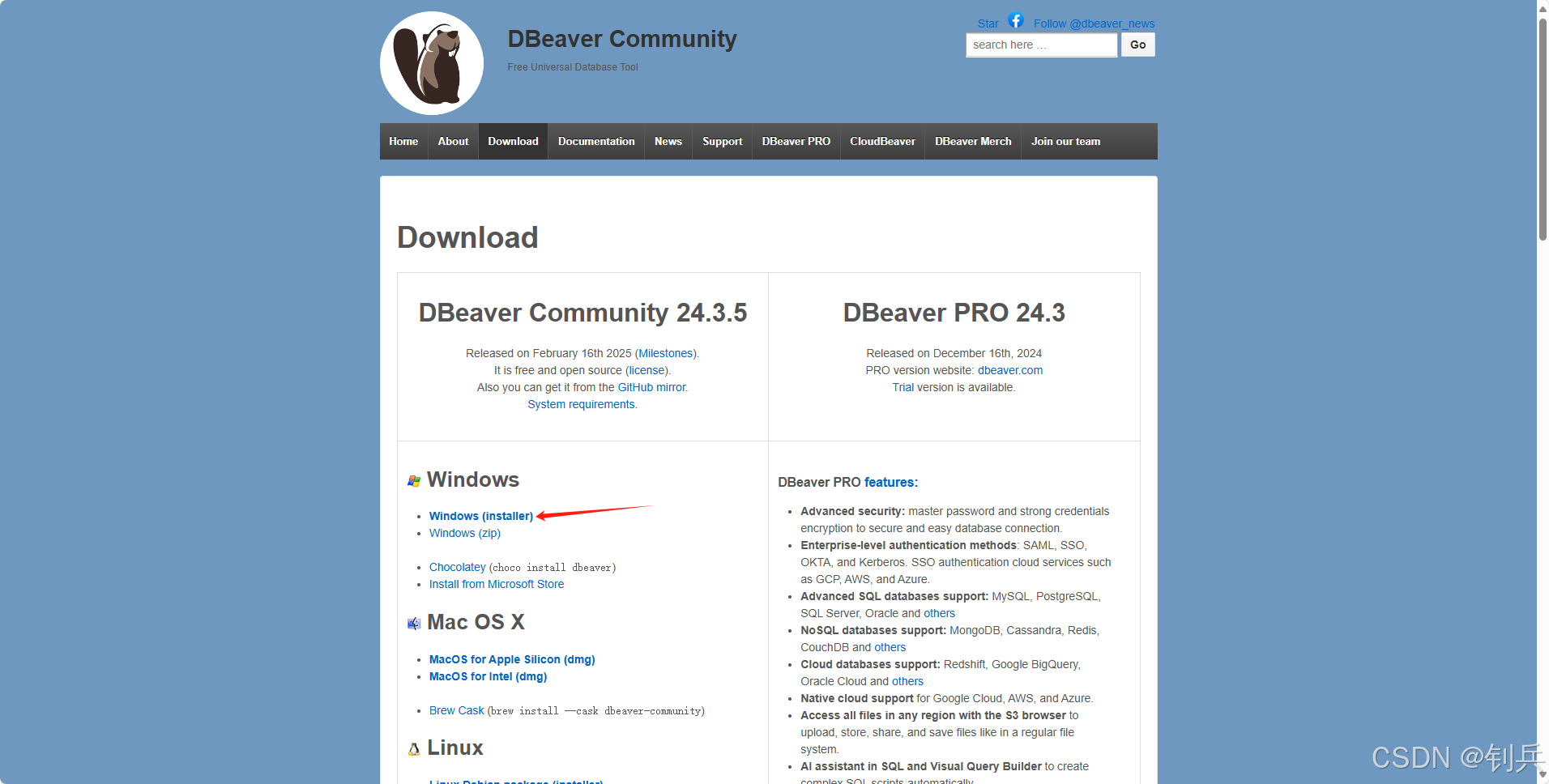Open the DBeaver PRO features link
The height and width of the screenshot is (784, 1549).
(x=890, y=482)
